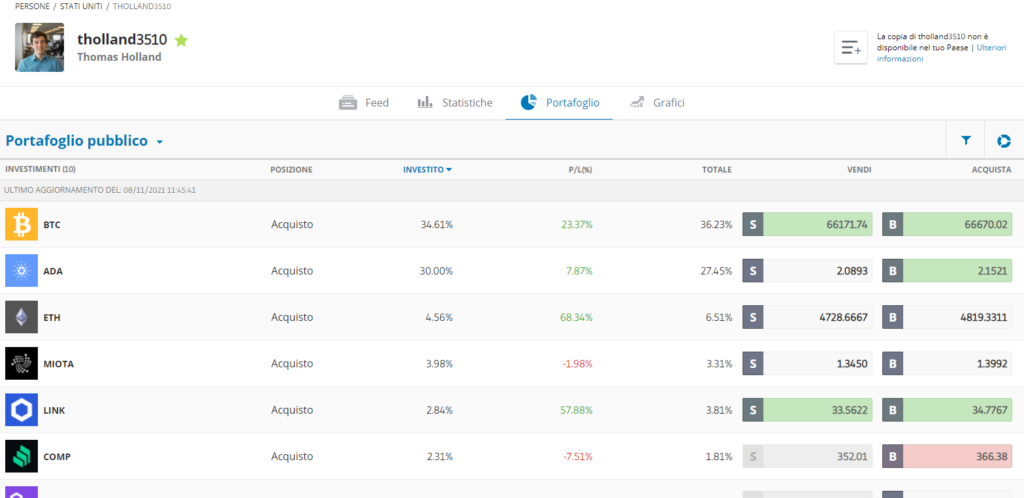
Task: Select the BTC ticker name
Action: (x=52, y=225)
